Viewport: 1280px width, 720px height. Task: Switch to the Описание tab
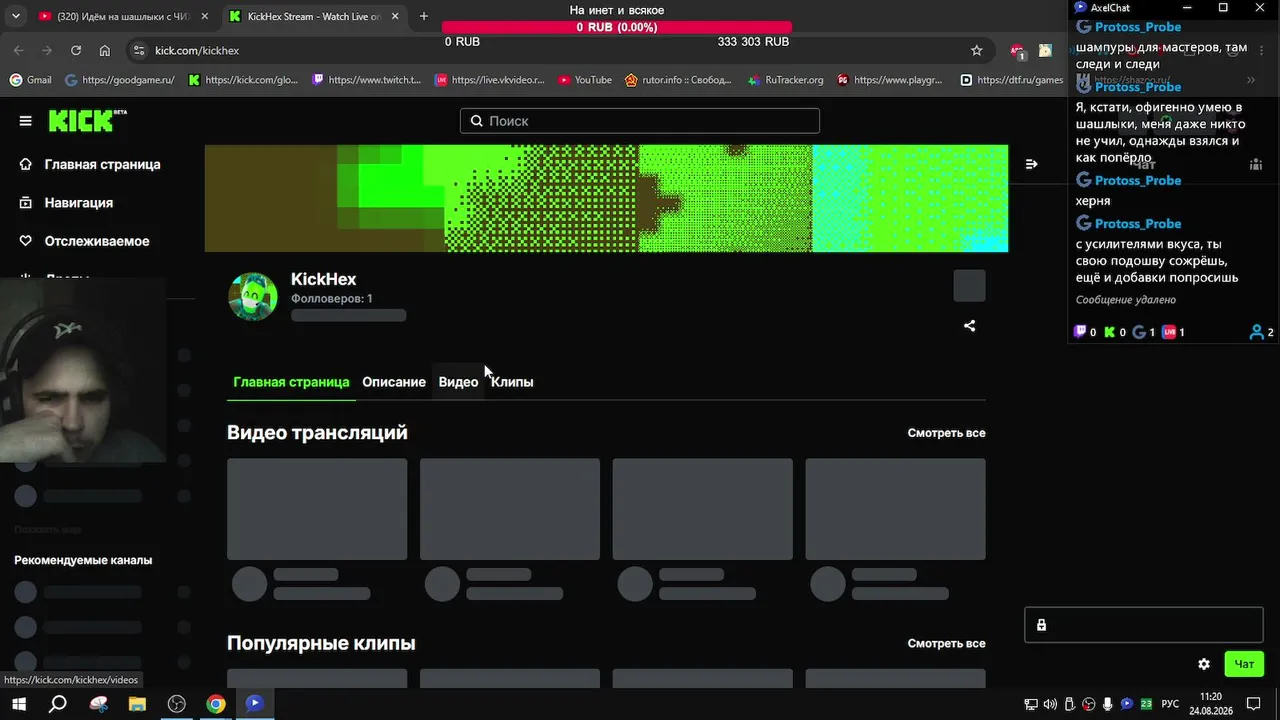click(394, 382)
